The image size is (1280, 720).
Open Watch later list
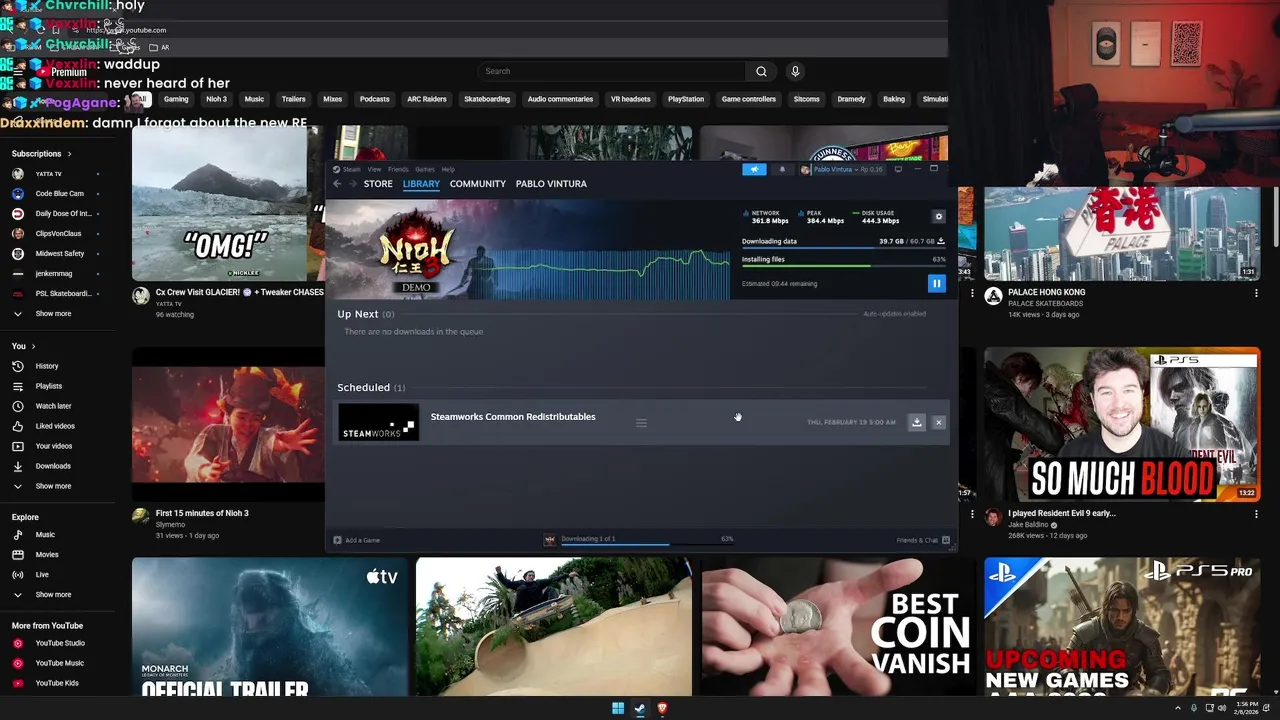(53, 406)
